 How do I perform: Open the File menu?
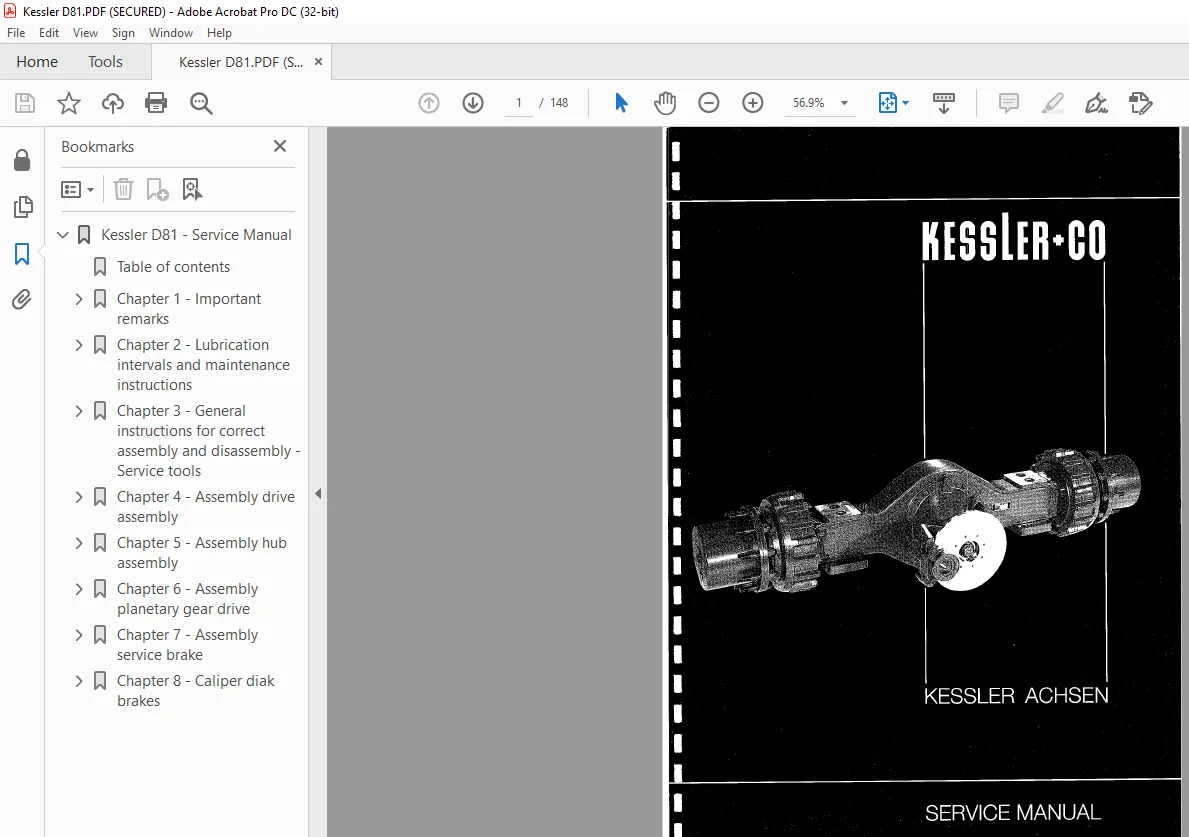point(16,33)
